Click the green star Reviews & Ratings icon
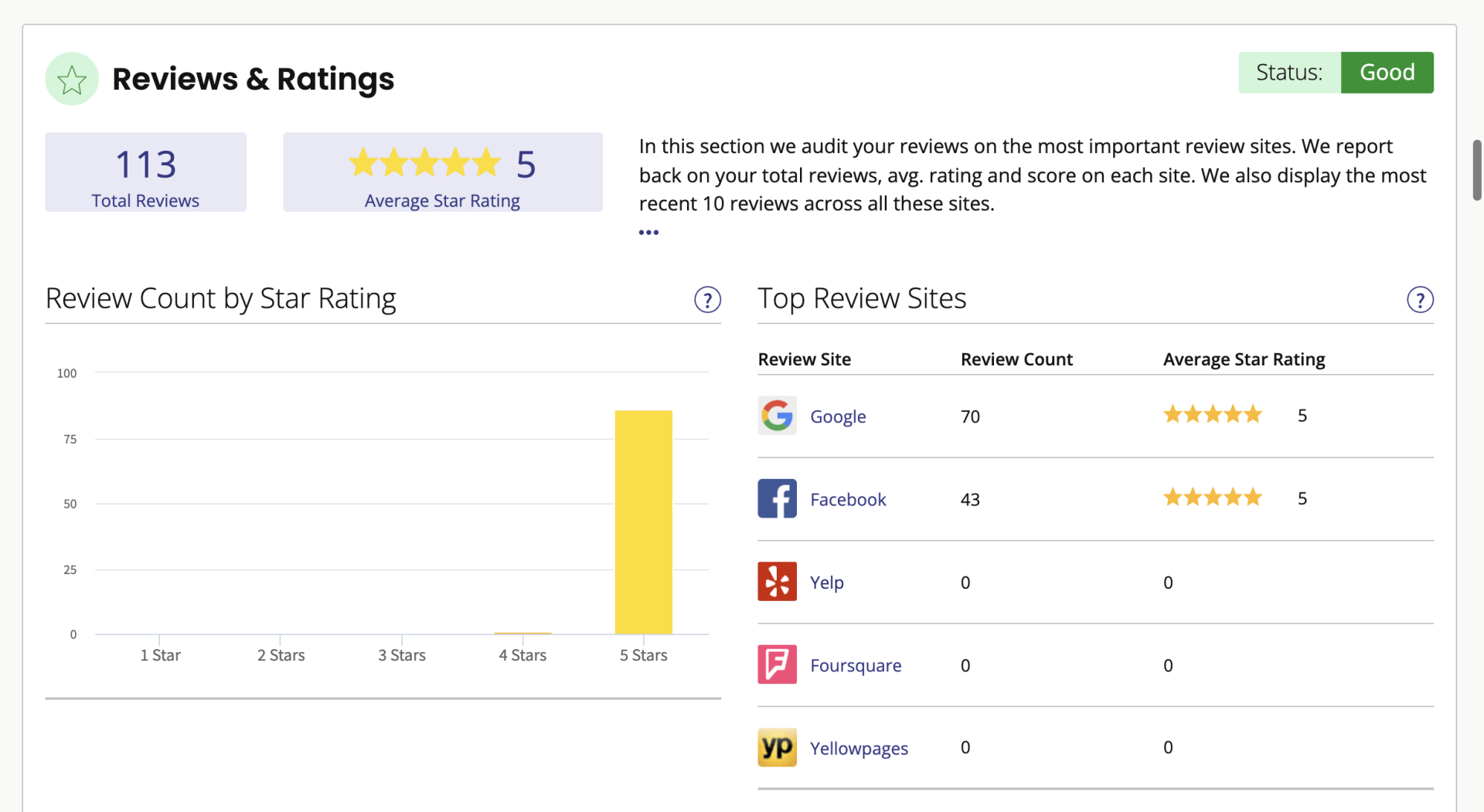1484x812 pixels. 72,79
